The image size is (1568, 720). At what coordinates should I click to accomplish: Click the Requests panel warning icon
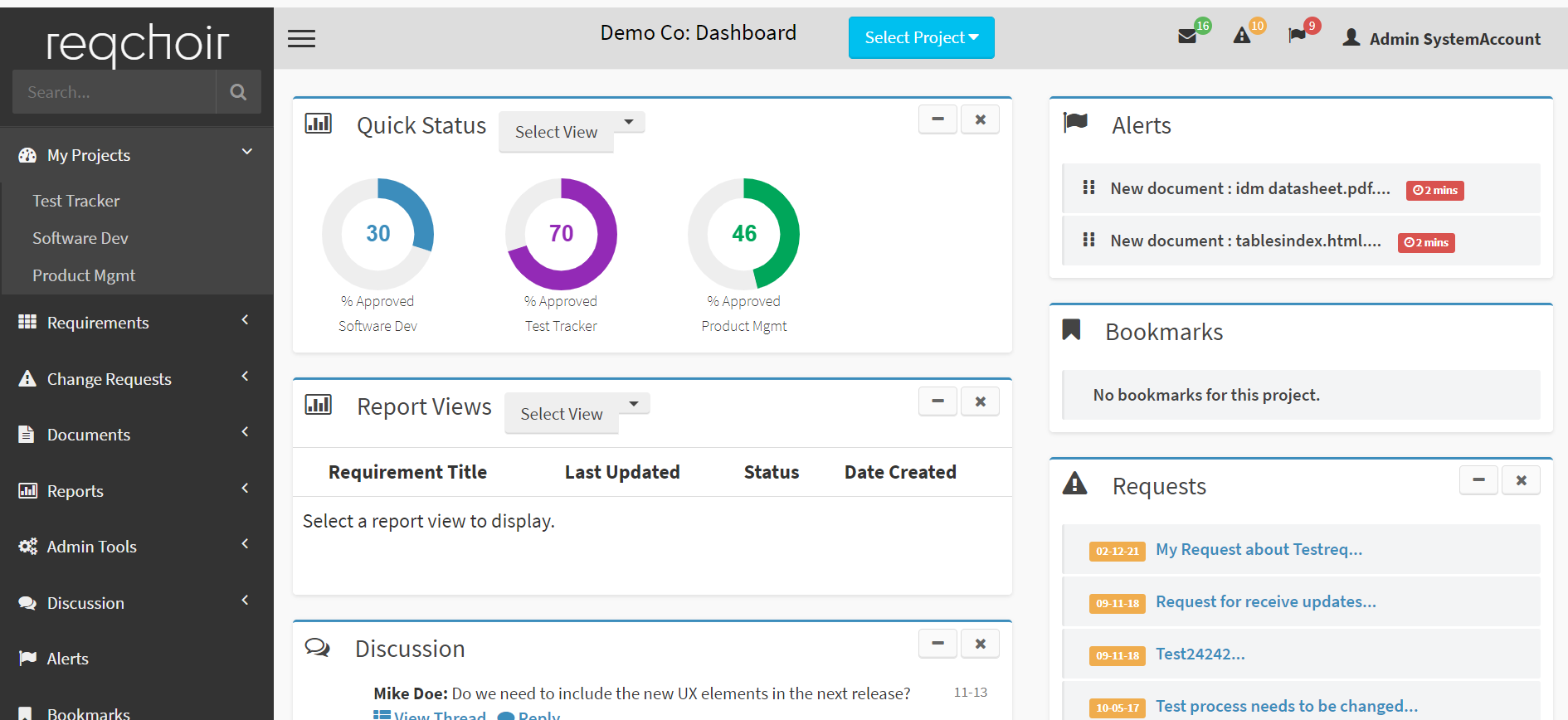point(1074,483)
